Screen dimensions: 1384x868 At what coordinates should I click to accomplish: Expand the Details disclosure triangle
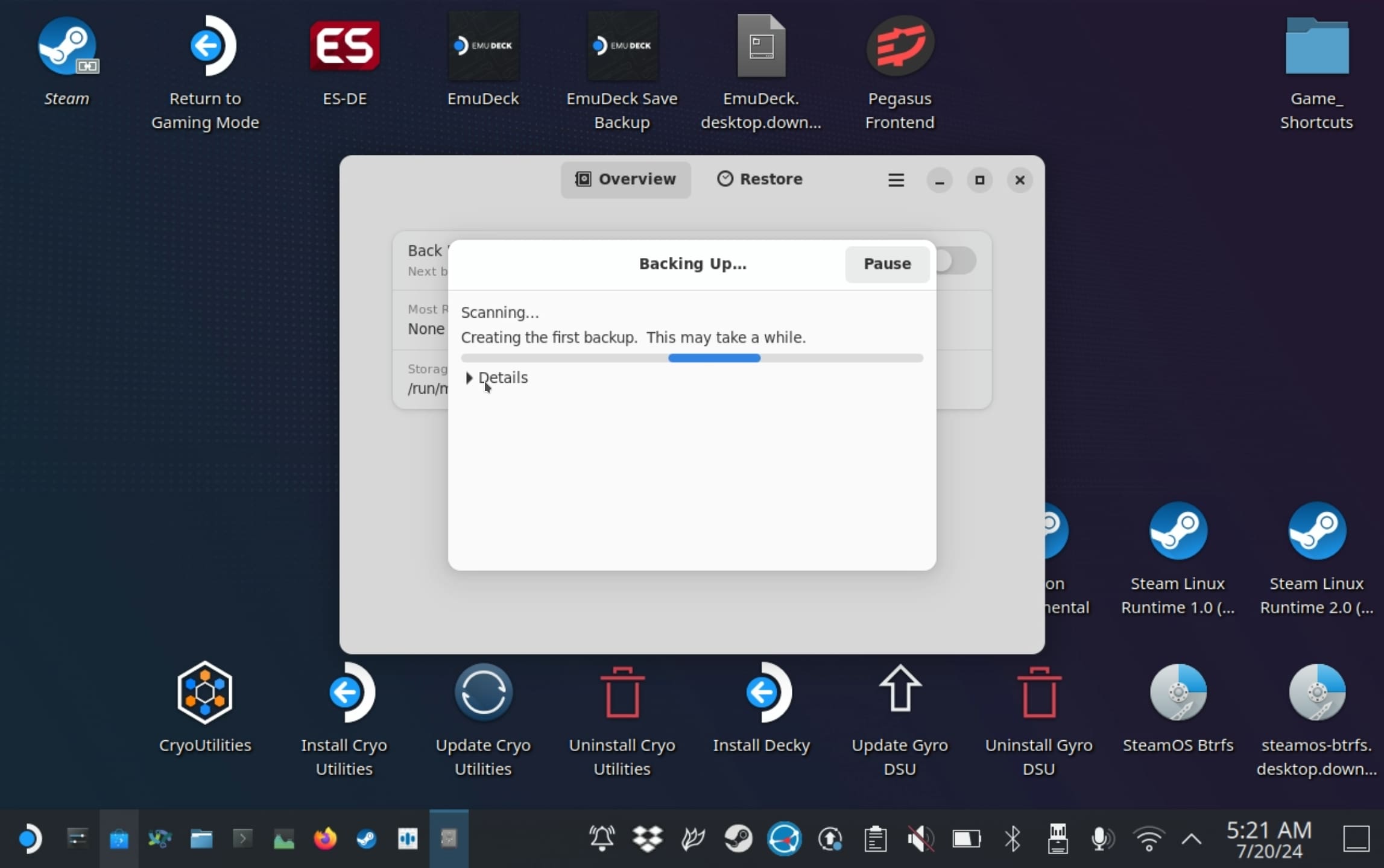click(469, 378)
